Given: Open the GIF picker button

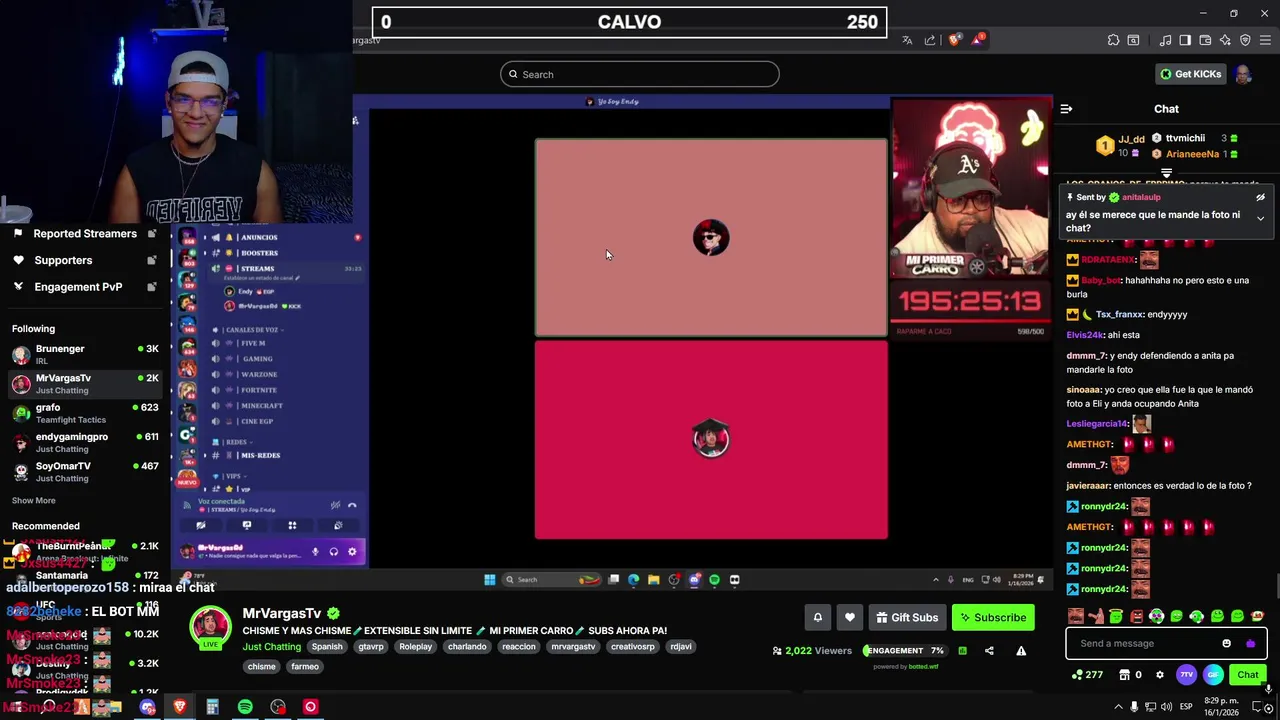Looking at the screenshot, I should [1213, 675].
